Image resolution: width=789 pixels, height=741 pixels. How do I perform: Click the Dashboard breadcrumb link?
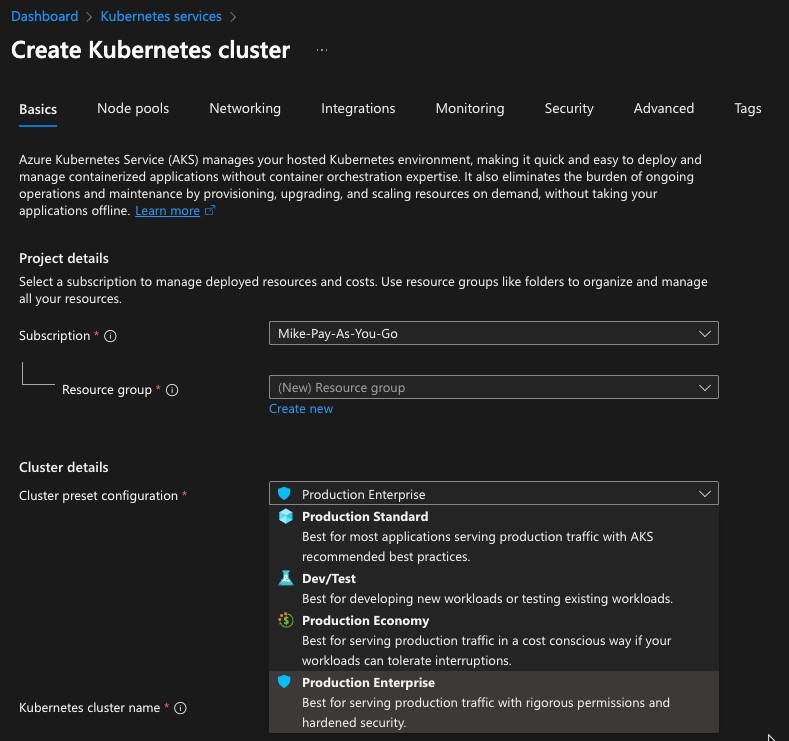click(45, 17)
